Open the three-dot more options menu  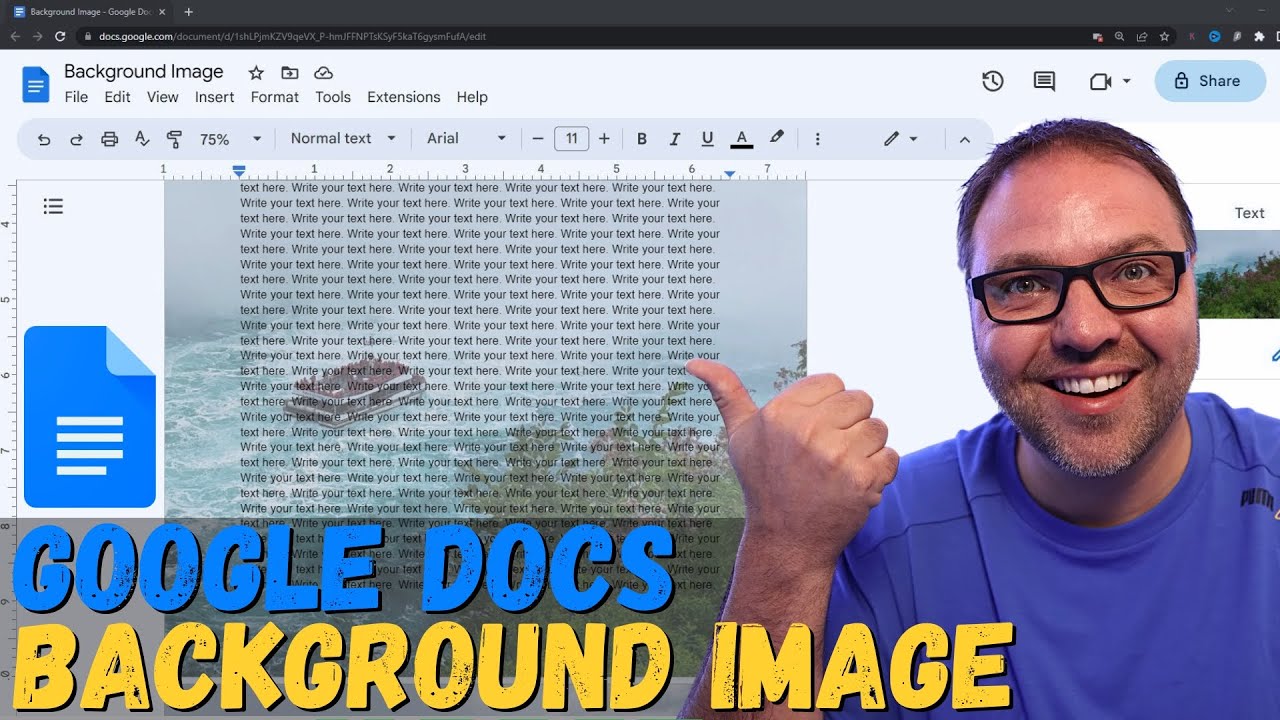coord(817,139)
